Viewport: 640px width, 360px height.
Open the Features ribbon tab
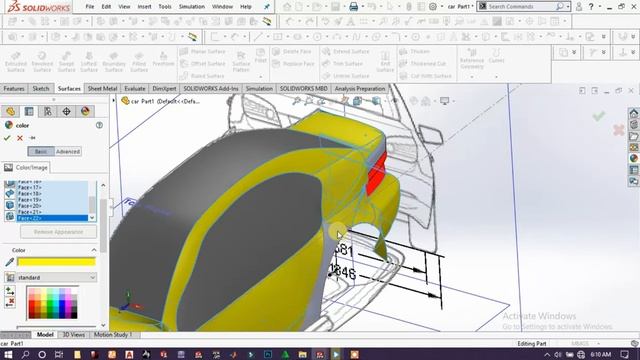click(x=14, y=89)
